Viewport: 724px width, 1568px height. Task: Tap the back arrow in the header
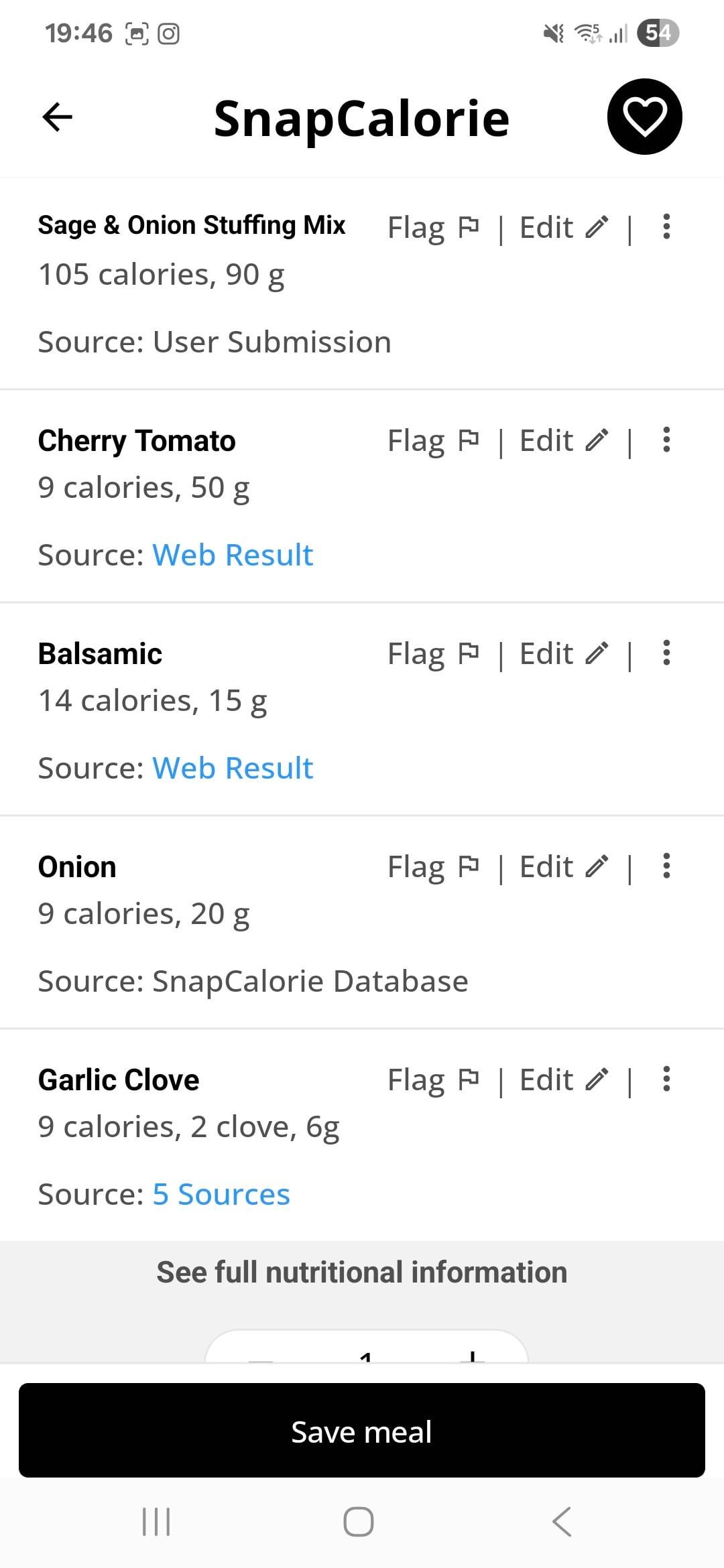(x=58, y=117)
